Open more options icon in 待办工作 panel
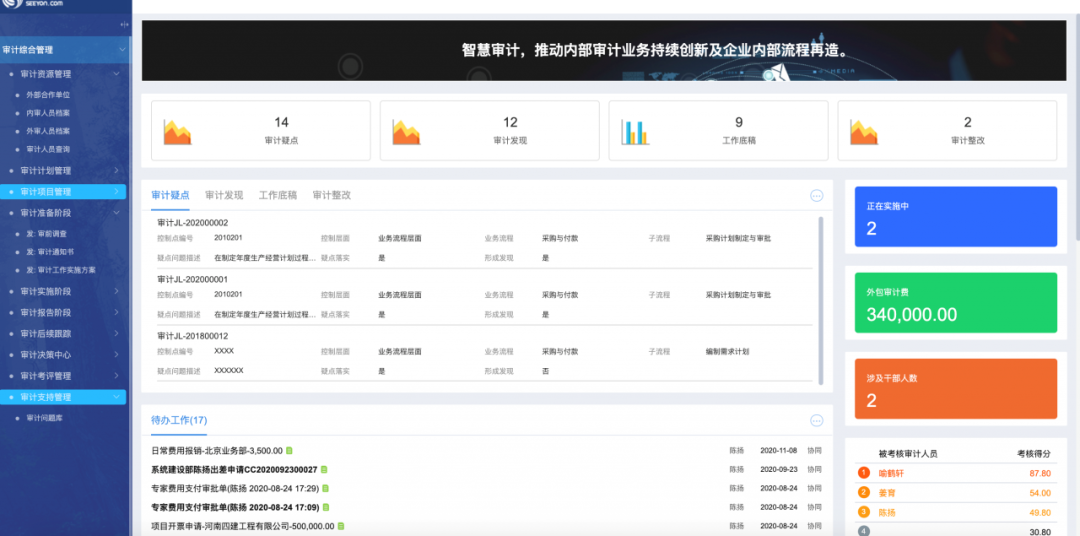Screen dimensions: 1080x536 [x=816, y=421]
